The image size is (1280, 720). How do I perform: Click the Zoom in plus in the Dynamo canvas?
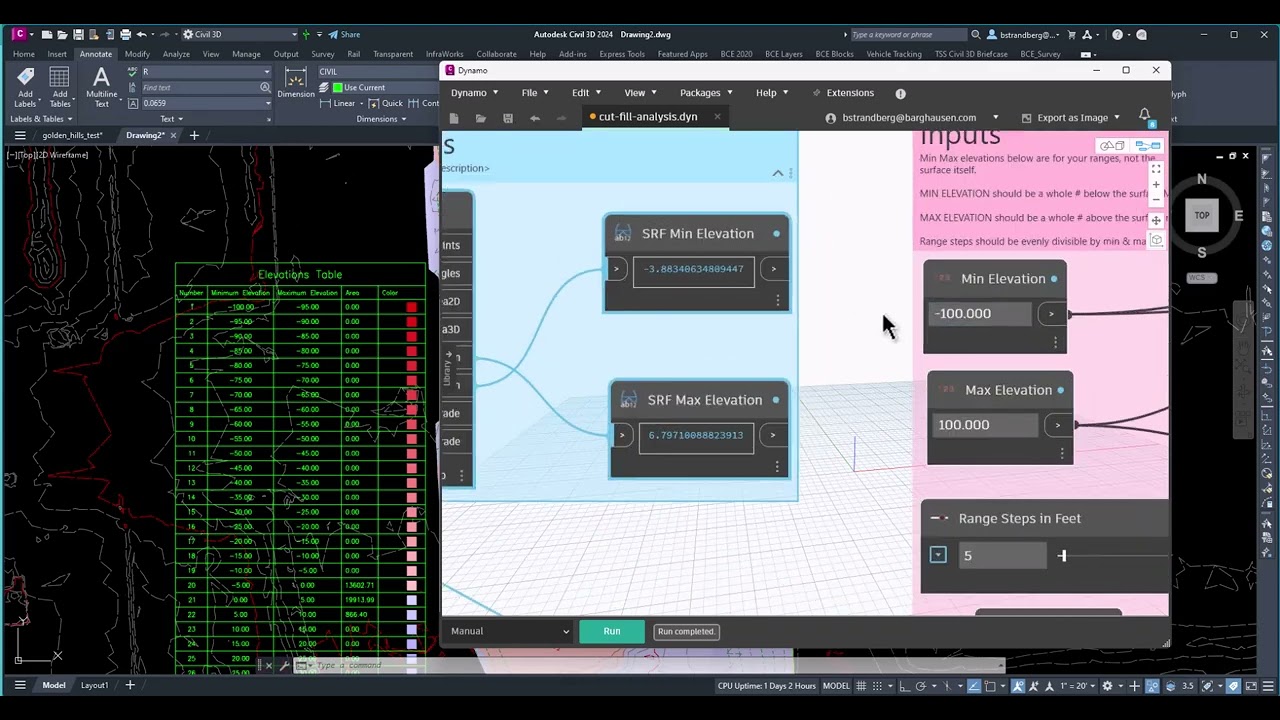(1156, 185)
